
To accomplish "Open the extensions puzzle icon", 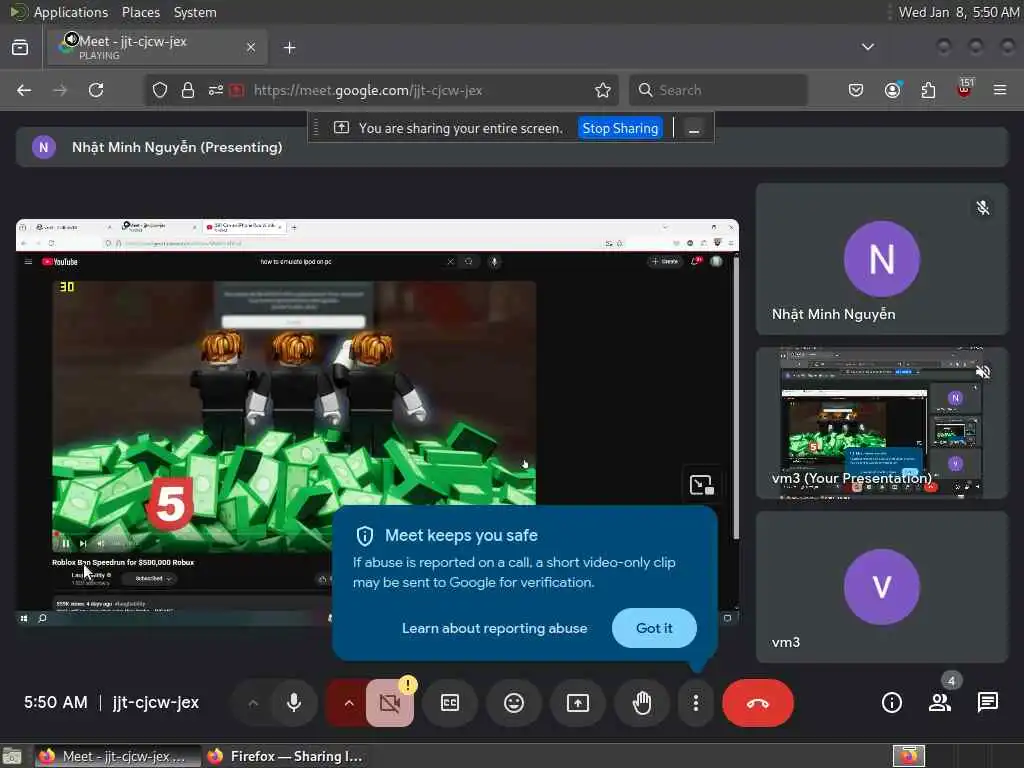I will (x=928, y=90).
